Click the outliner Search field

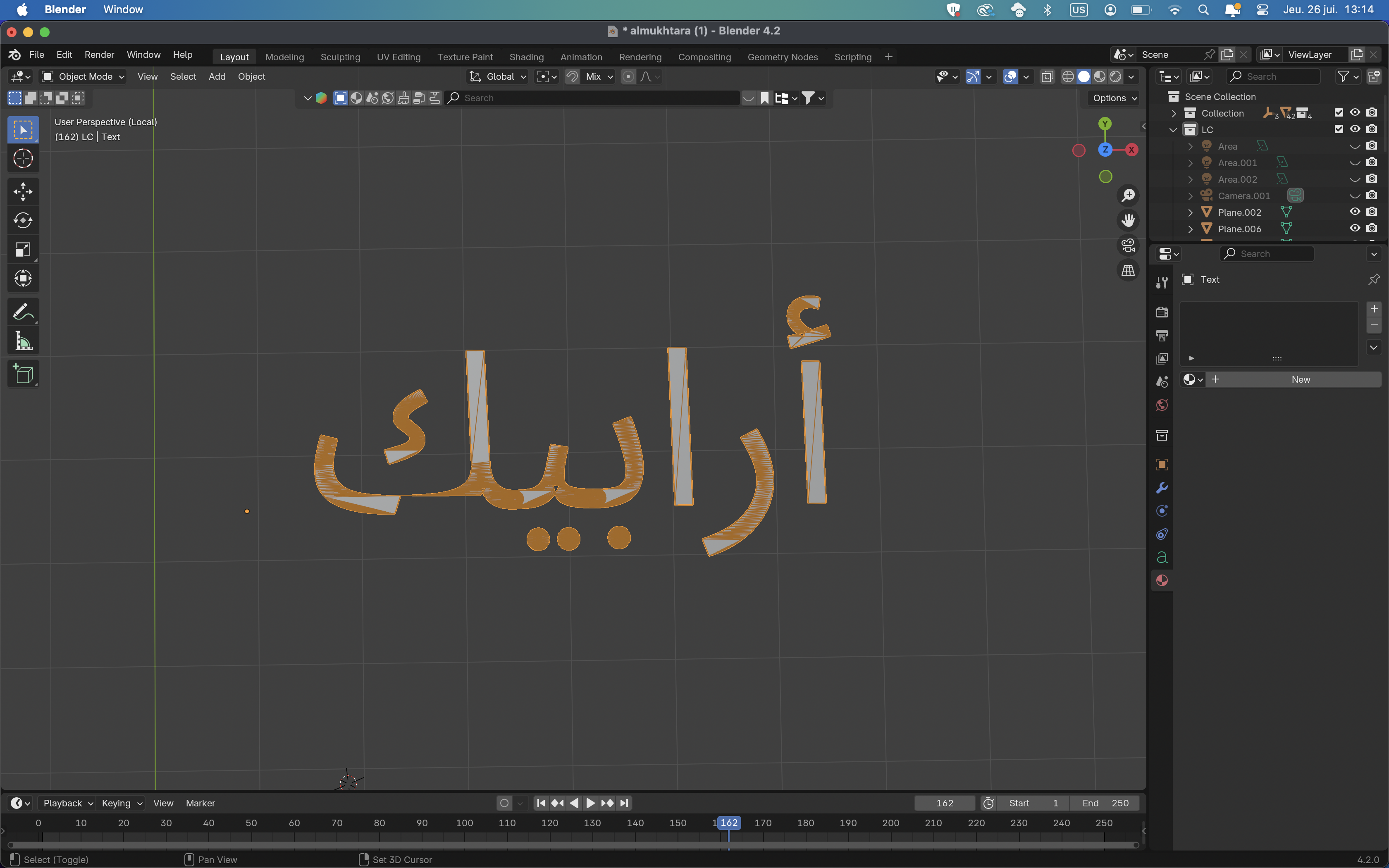point(1273,76)
